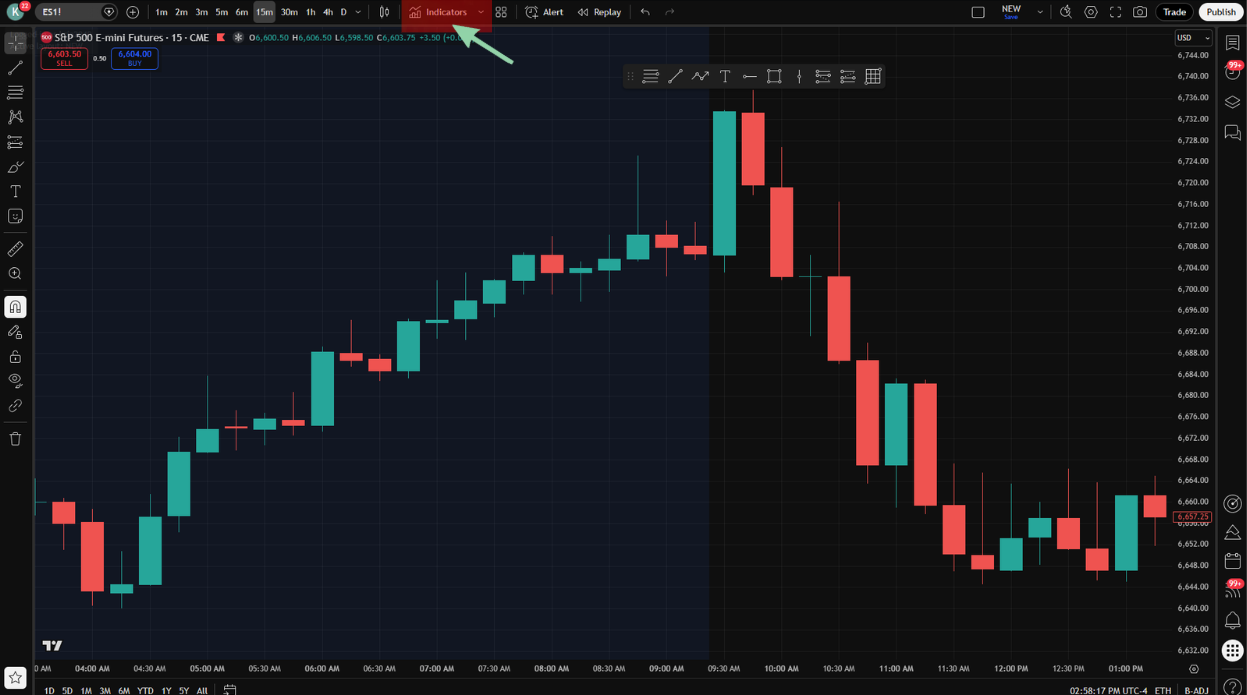Open the USD currency dropdown

tap(1193, 38)
